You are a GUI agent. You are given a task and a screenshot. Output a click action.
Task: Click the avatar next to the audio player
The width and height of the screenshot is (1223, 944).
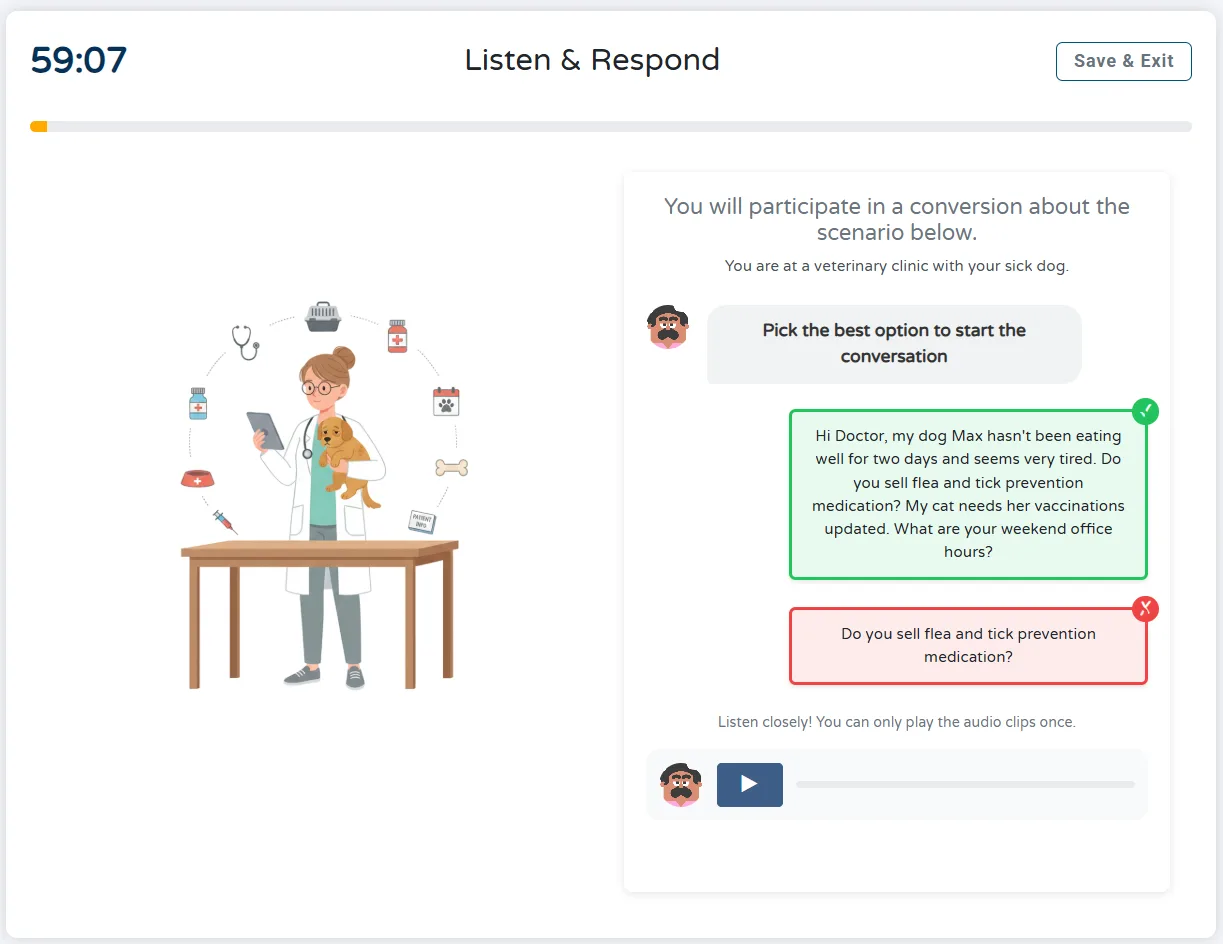680,785
